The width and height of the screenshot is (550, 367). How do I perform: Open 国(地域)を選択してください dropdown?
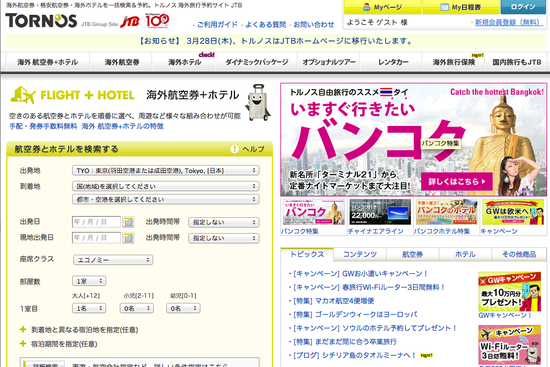click(166, 186)
